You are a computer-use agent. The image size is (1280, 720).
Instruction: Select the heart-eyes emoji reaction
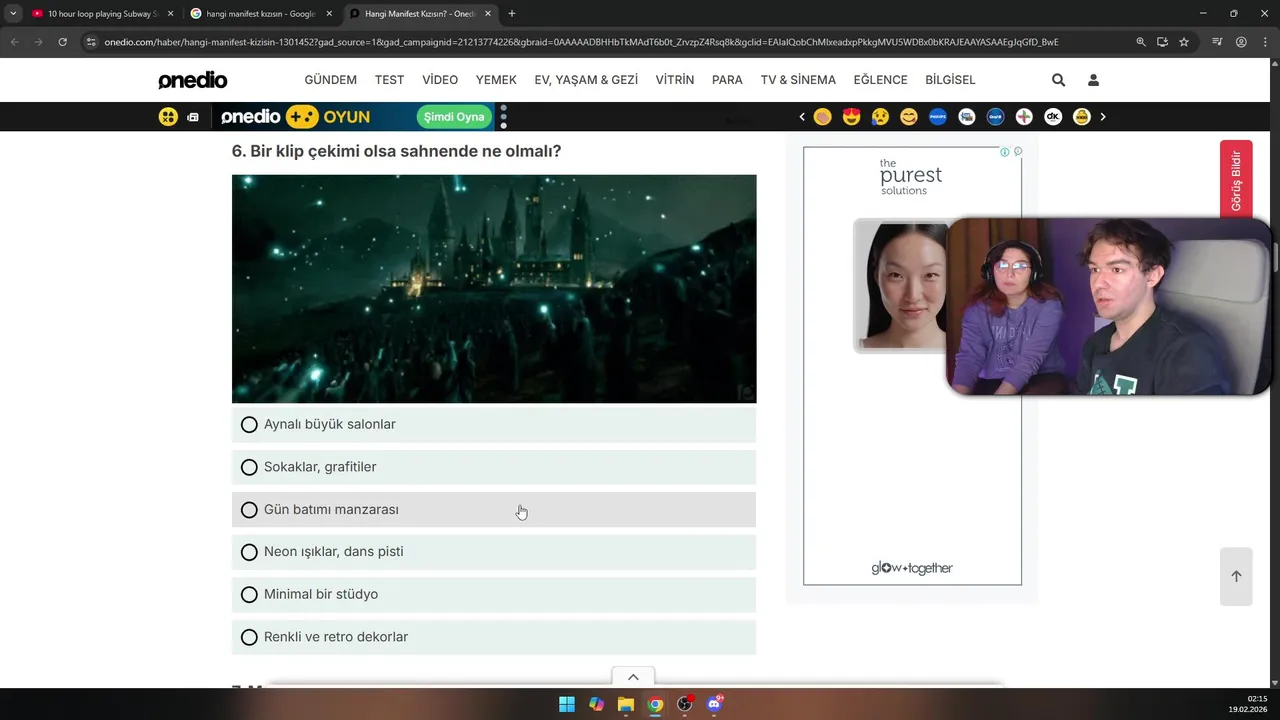click(851, 117)
